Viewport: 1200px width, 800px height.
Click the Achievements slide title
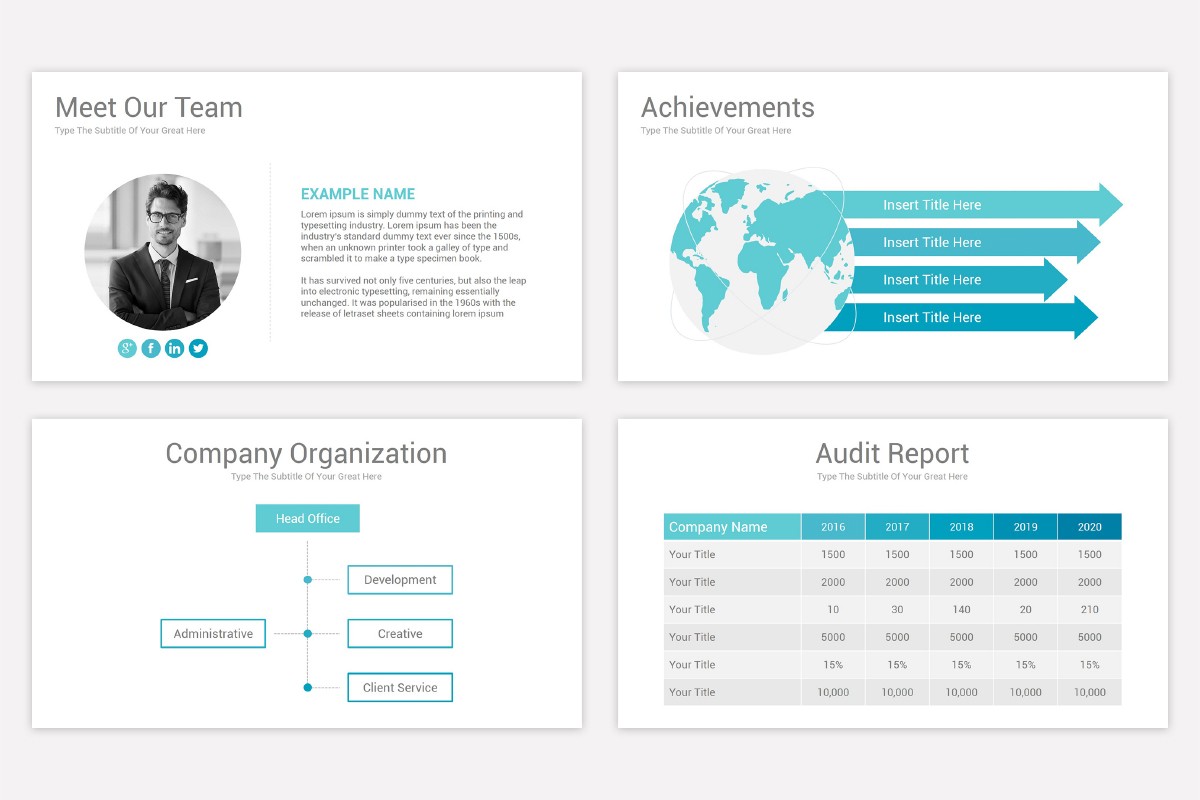pos(727,108)
